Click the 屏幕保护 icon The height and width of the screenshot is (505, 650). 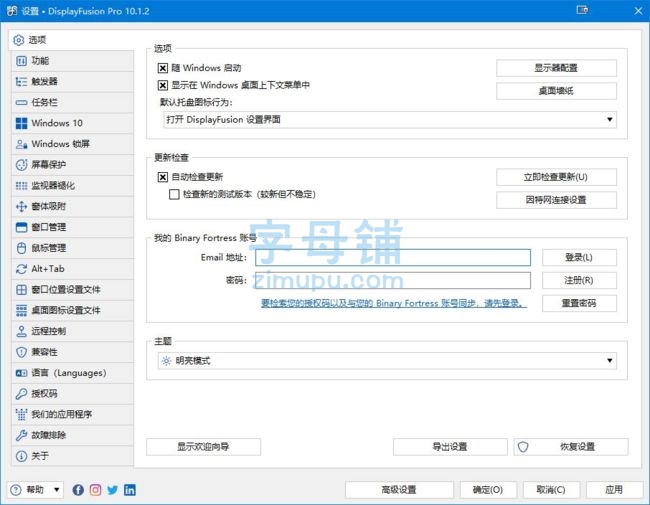tap(21, 165)
